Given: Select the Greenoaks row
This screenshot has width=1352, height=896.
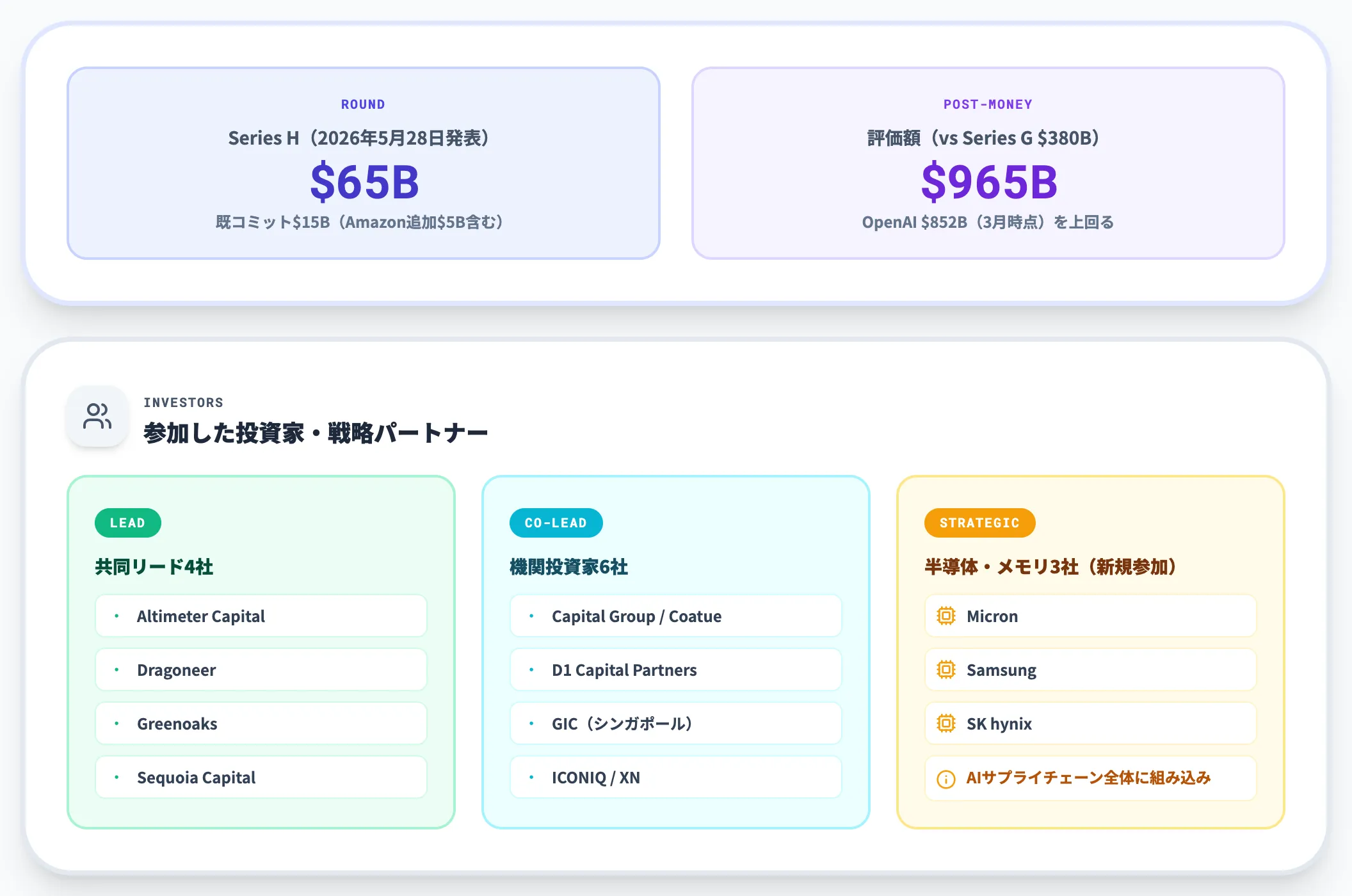Looking at the screenshot, I should 261,723.
